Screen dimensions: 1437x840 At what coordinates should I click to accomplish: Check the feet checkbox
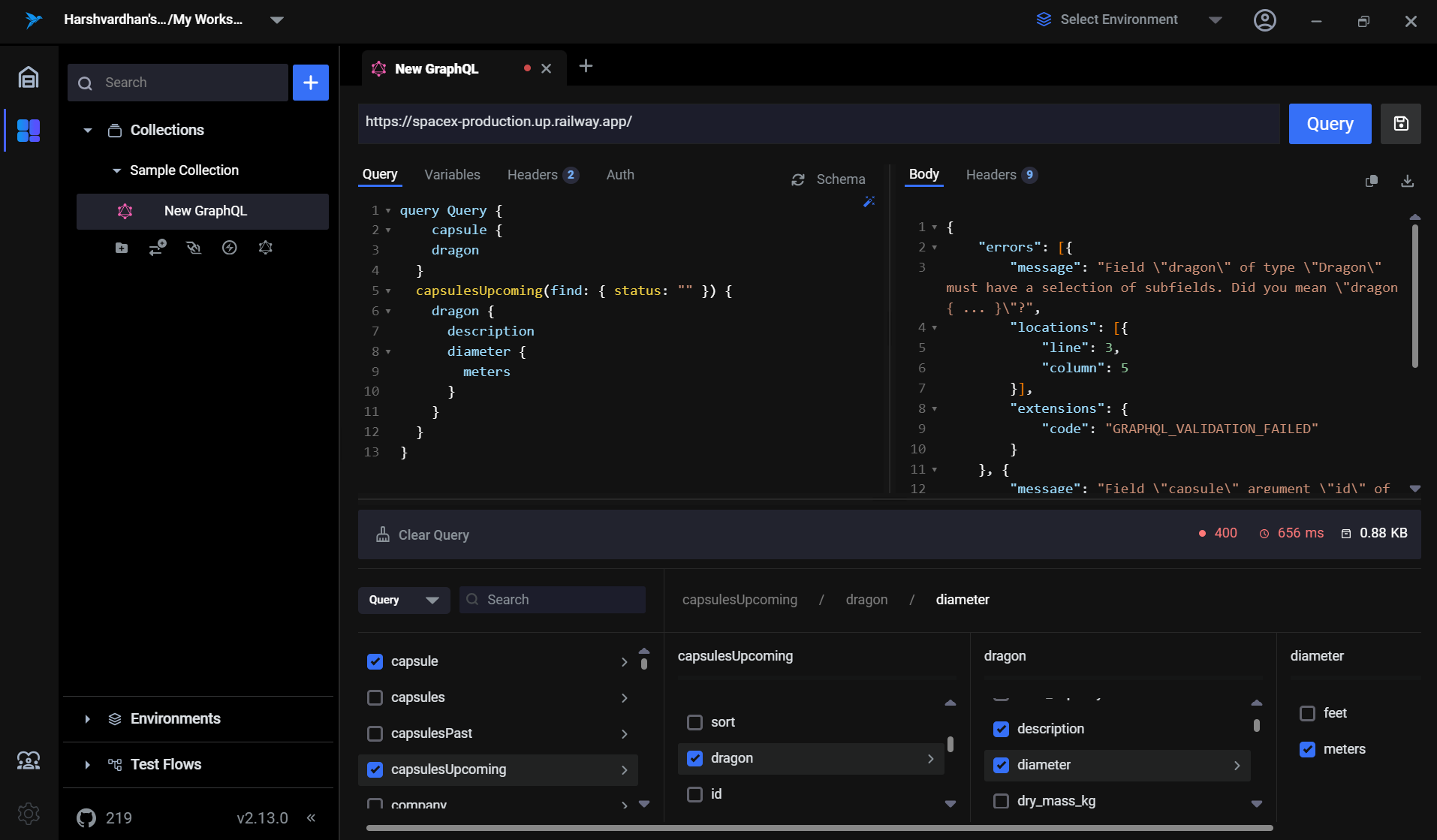pyautogui.click(x=1308, y=713)
